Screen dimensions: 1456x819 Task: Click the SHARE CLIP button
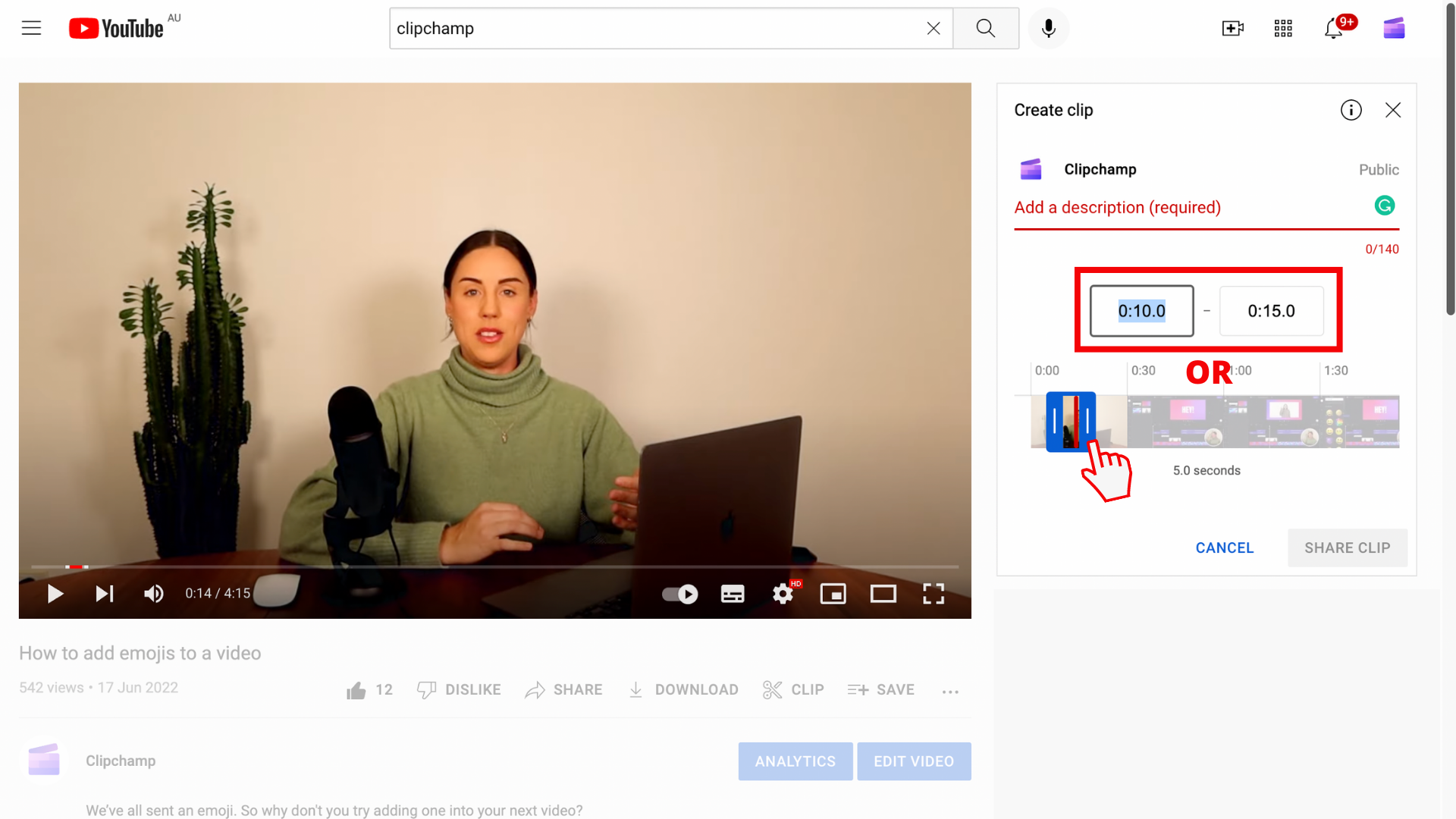[x=1347, y=548]
